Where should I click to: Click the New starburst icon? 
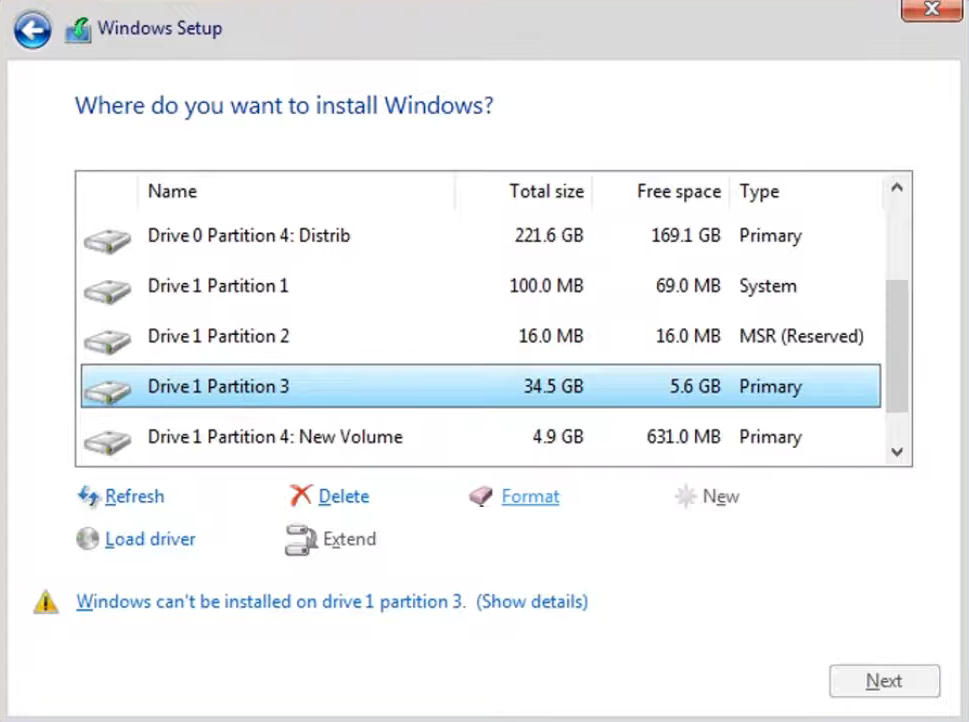(x=685, y=496)
